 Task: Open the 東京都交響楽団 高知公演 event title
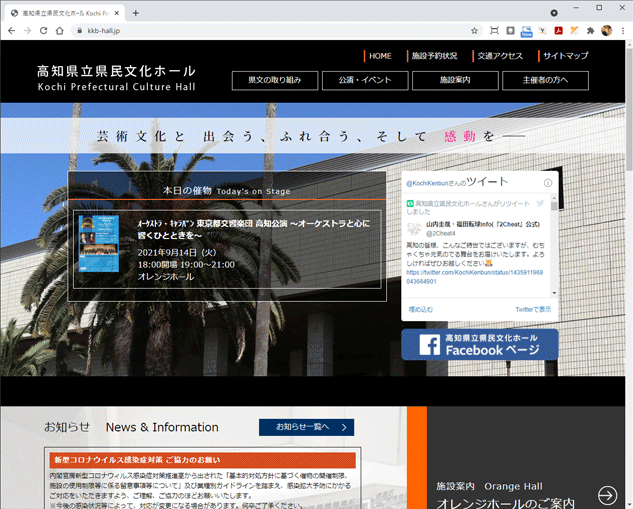(x=254, y=229)
